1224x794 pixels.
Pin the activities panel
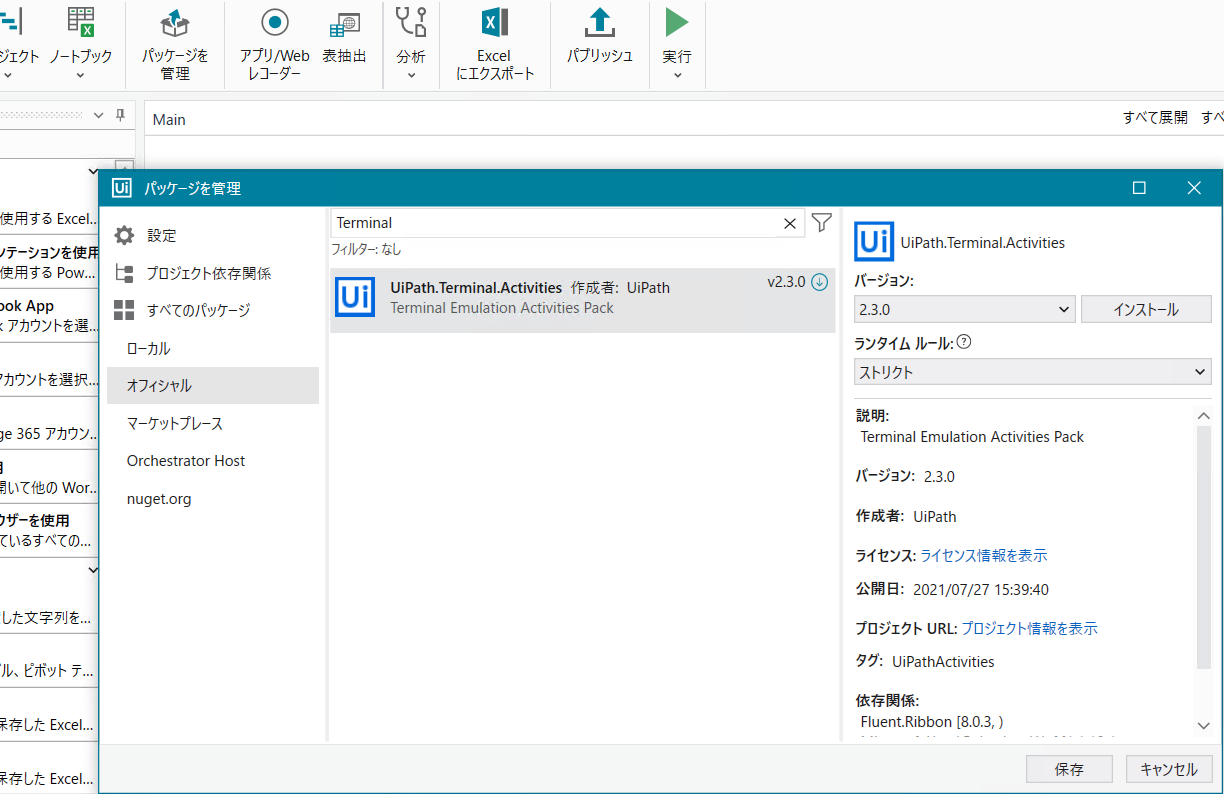coord(120,115)
